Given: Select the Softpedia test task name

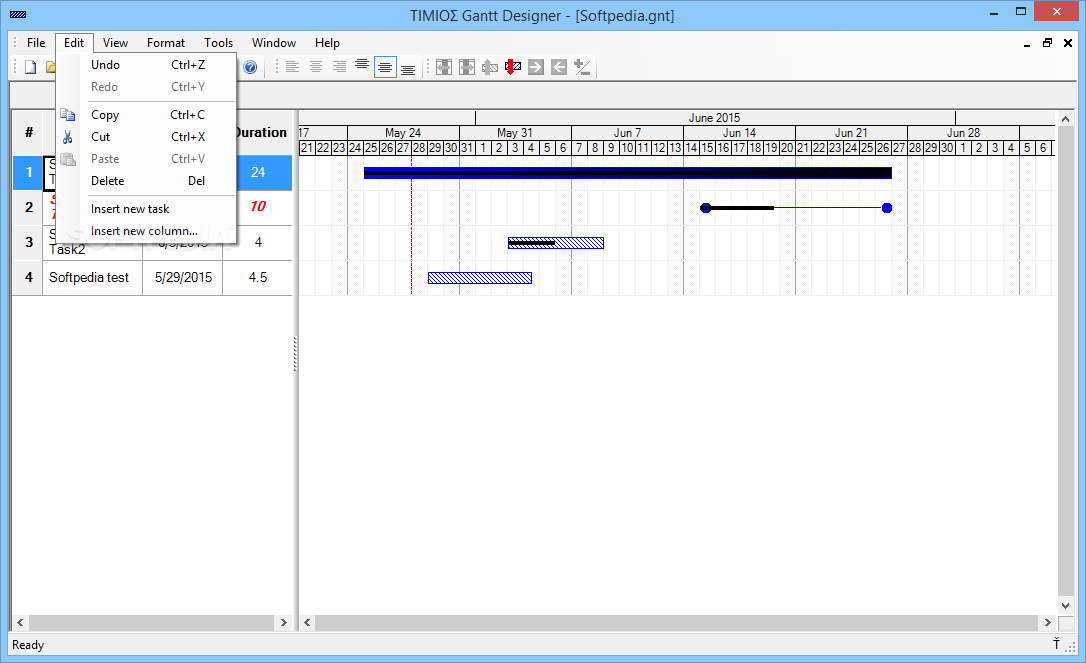Looking at the screenshot, I should [92, 278].
